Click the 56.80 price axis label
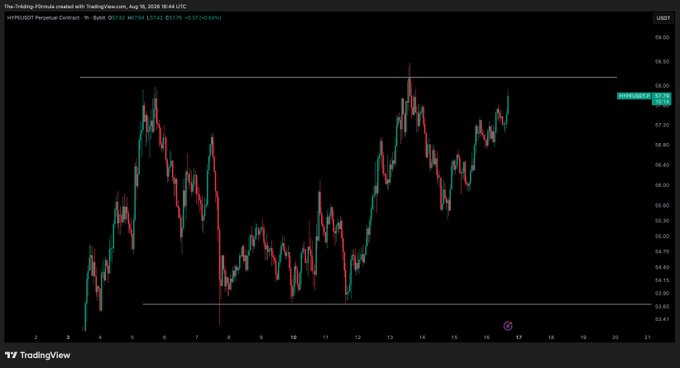Image resolution: width=680 pixels, height=368 pixels. click(x=662, y=145)
